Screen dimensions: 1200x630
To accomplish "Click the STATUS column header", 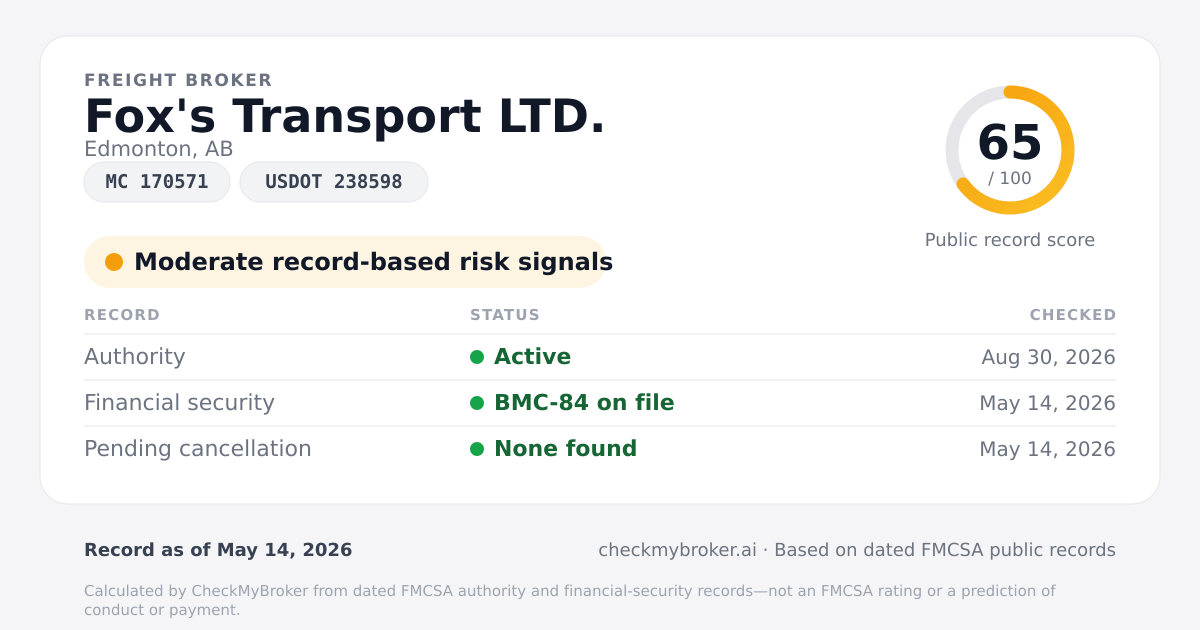I will pos(505,315).
